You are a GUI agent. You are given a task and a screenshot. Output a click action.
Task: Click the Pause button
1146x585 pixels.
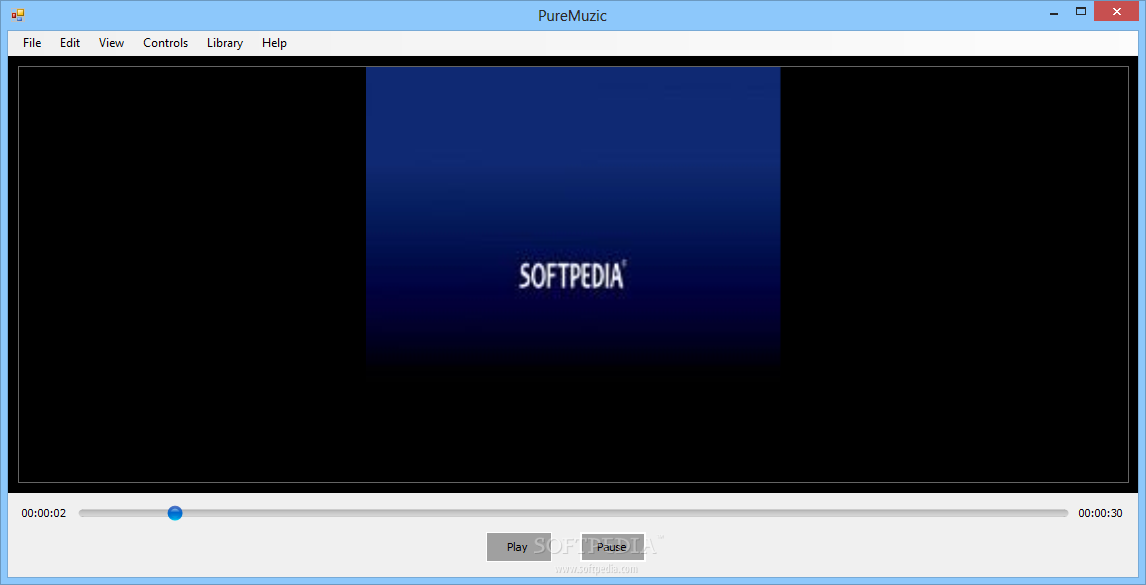pyautogui.click(x=612, y=547)
